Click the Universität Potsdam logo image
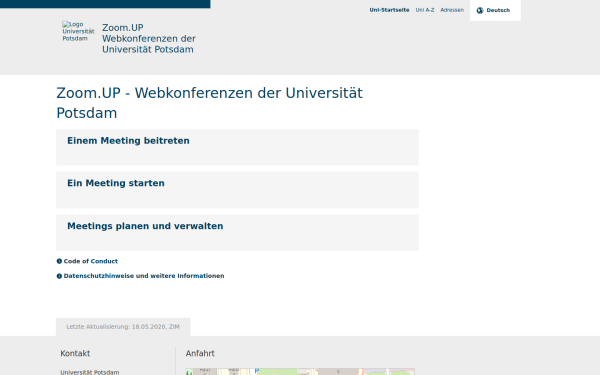Screen dimensions: 600x375 78,31
